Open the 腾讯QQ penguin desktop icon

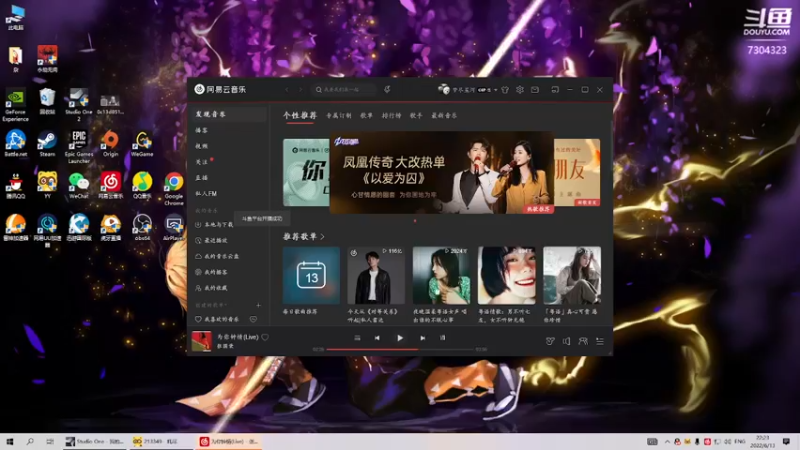pos(15,185)
